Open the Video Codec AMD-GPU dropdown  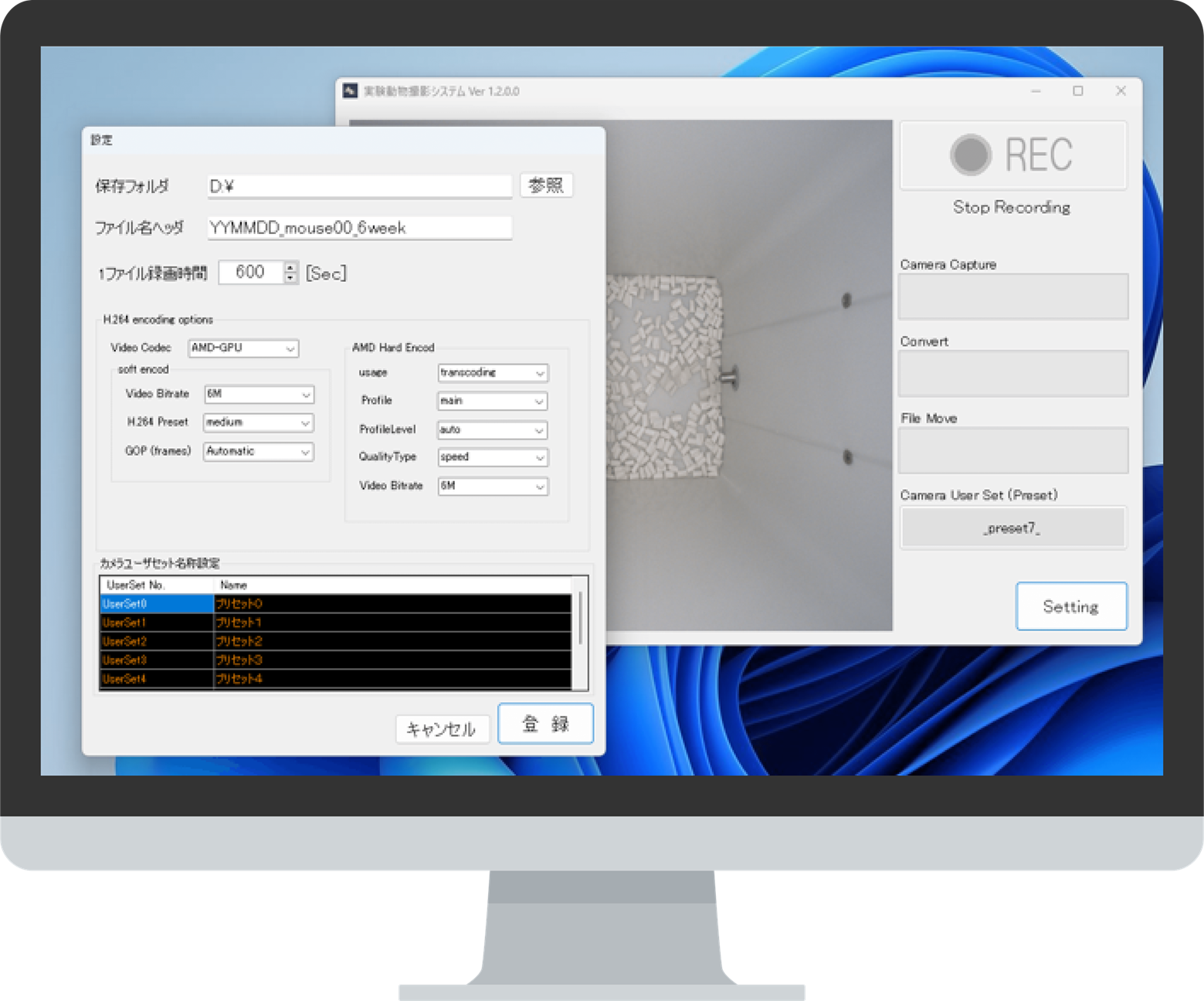coord(243,348)
